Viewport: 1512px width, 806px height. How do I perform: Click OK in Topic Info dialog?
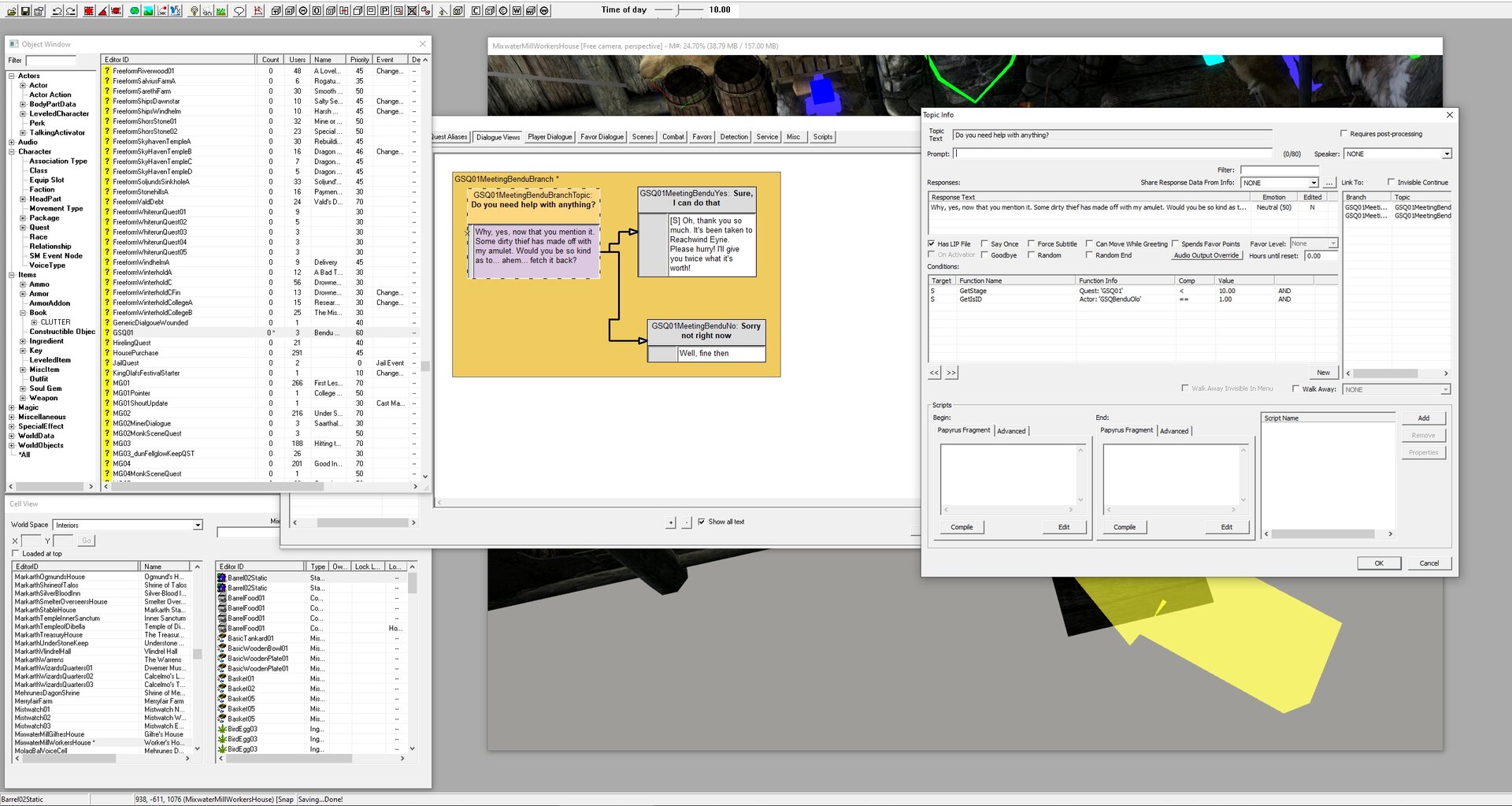[x=1379, y=563]
